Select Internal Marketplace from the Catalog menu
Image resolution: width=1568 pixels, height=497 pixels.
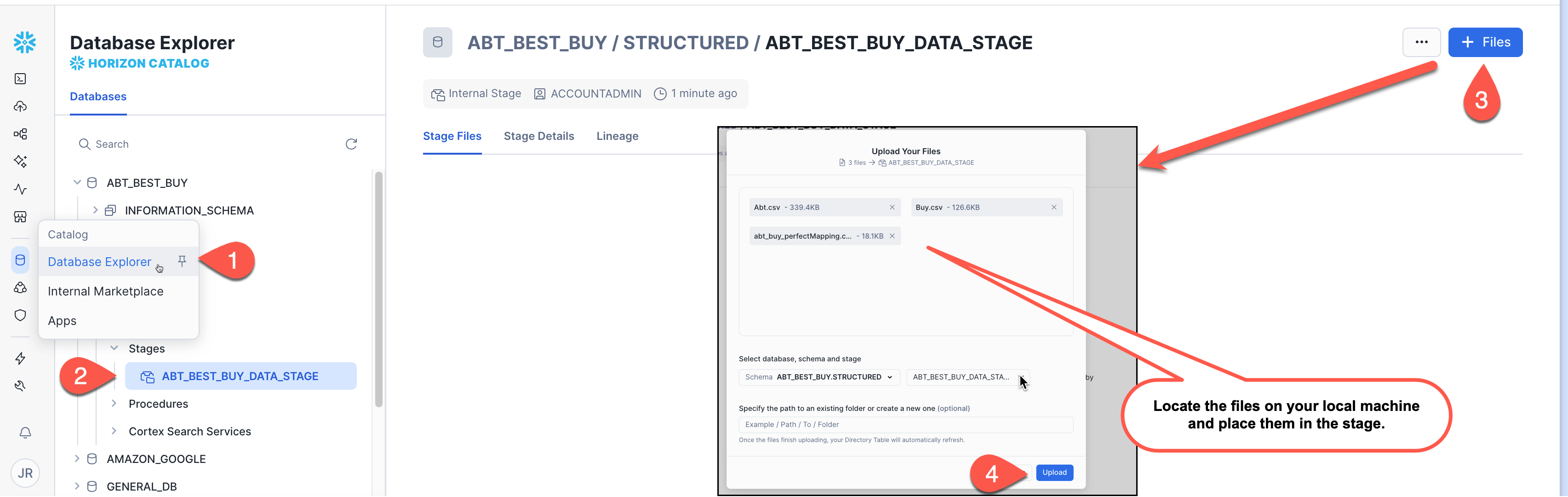point(105,291)
